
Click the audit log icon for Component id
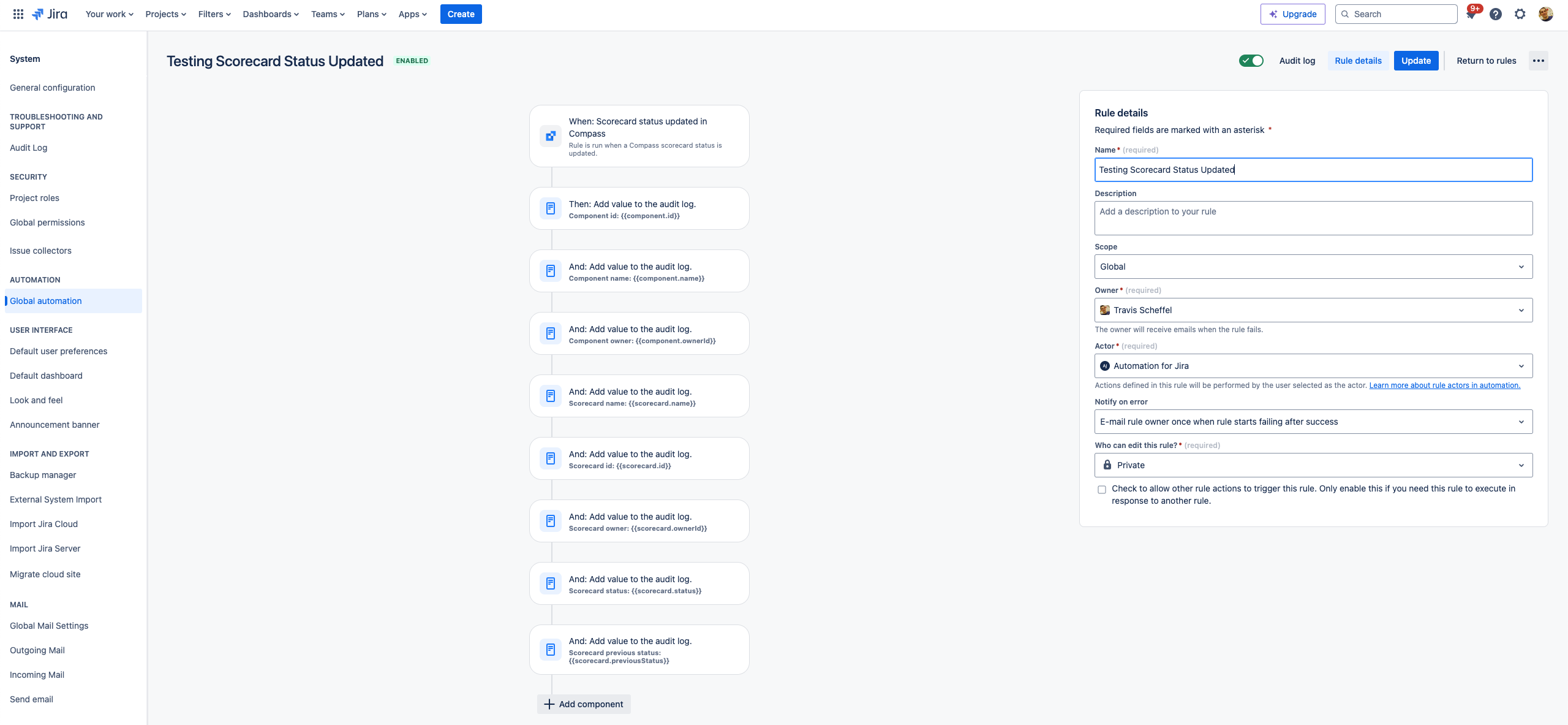click(551, 208)
